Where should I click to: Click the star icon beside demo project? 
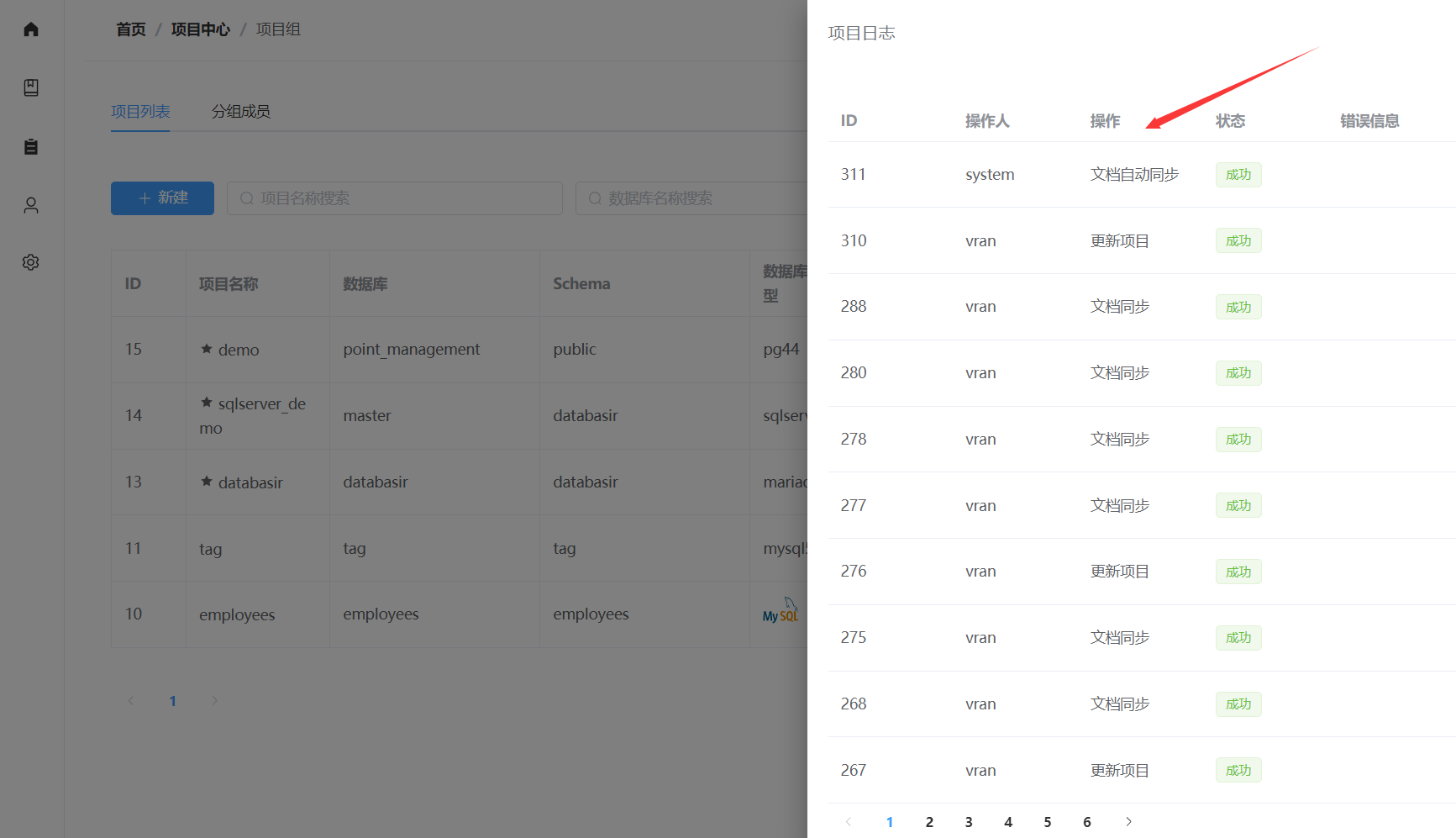pyautogui.click(x=207, y=349)
